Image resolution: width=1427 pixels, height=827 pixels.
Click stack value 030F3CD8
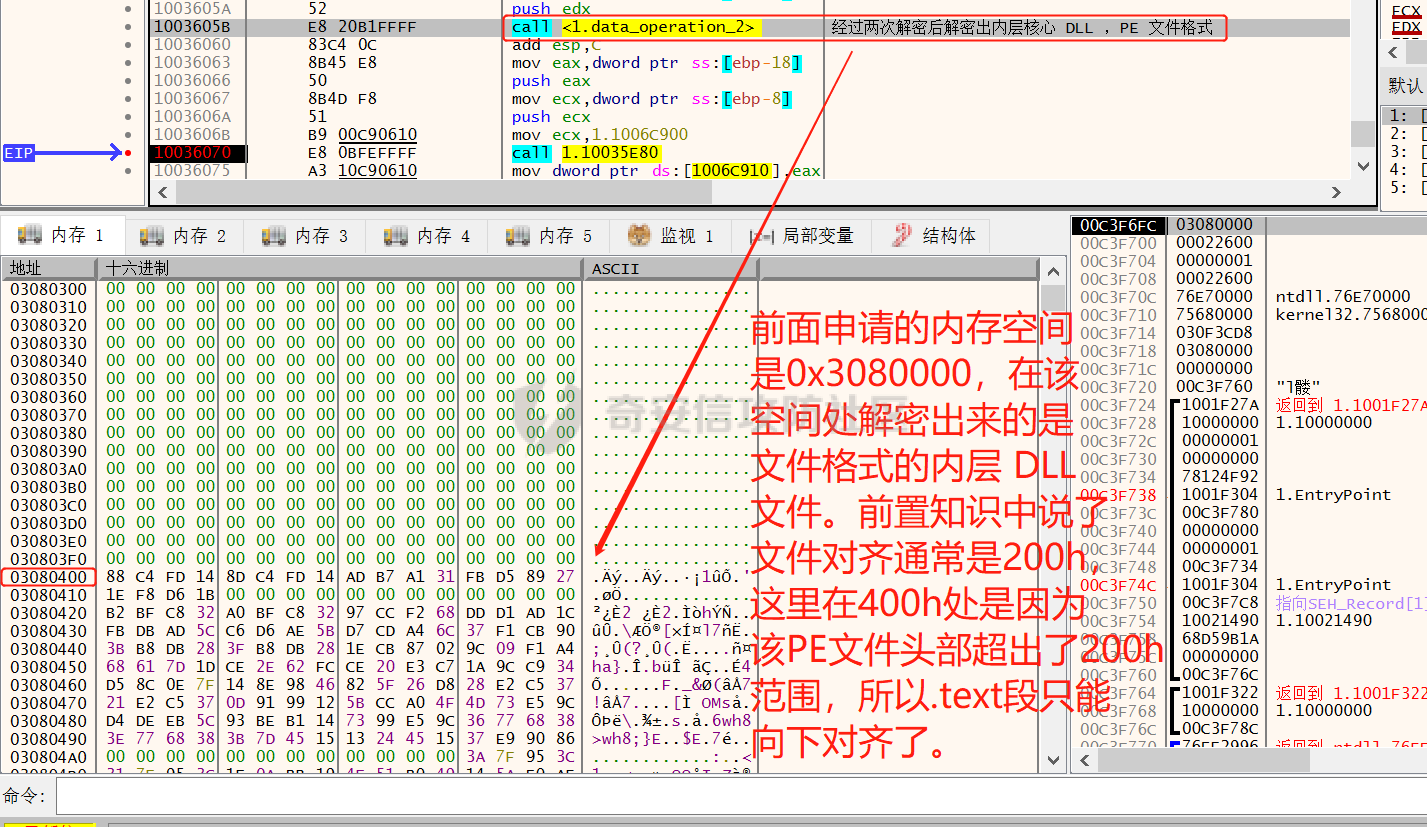[1214, 333]
